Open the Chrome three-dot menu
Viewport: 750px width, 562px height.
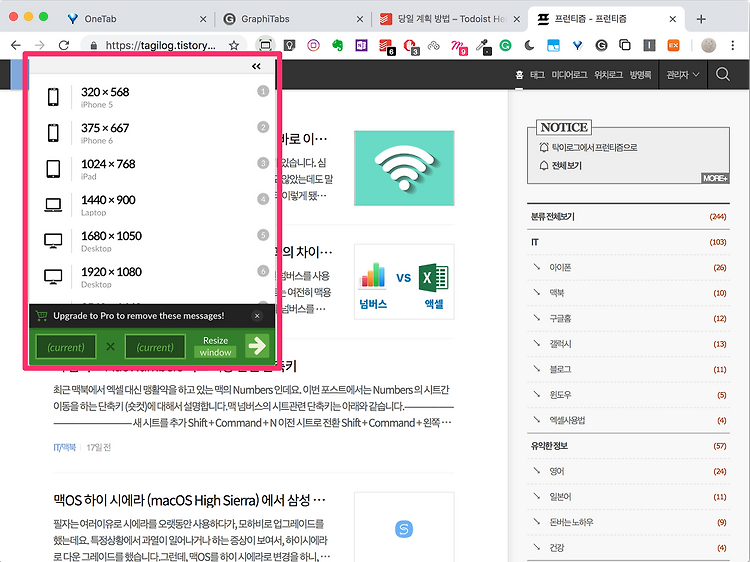click(x=733, y=45)
